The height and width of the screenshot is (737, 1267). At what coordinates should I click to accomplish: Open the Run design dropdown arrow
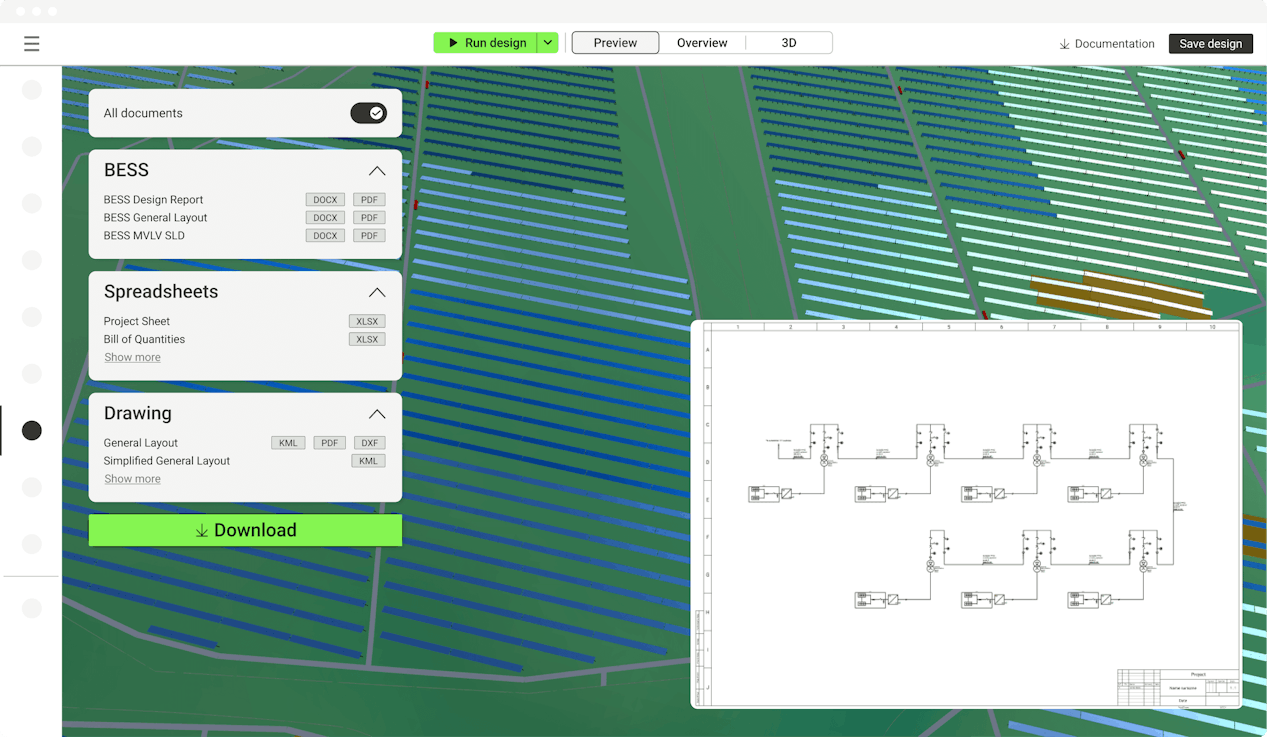point(548,43)
